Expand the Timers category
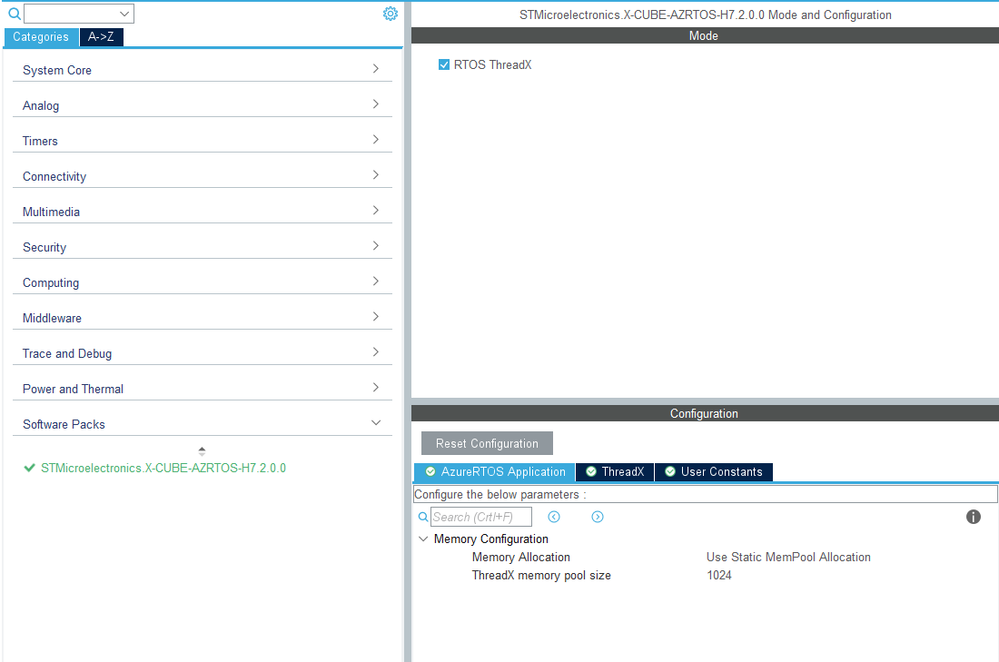Viewport: 999px width, 662px height. click(x=202, y=140)
